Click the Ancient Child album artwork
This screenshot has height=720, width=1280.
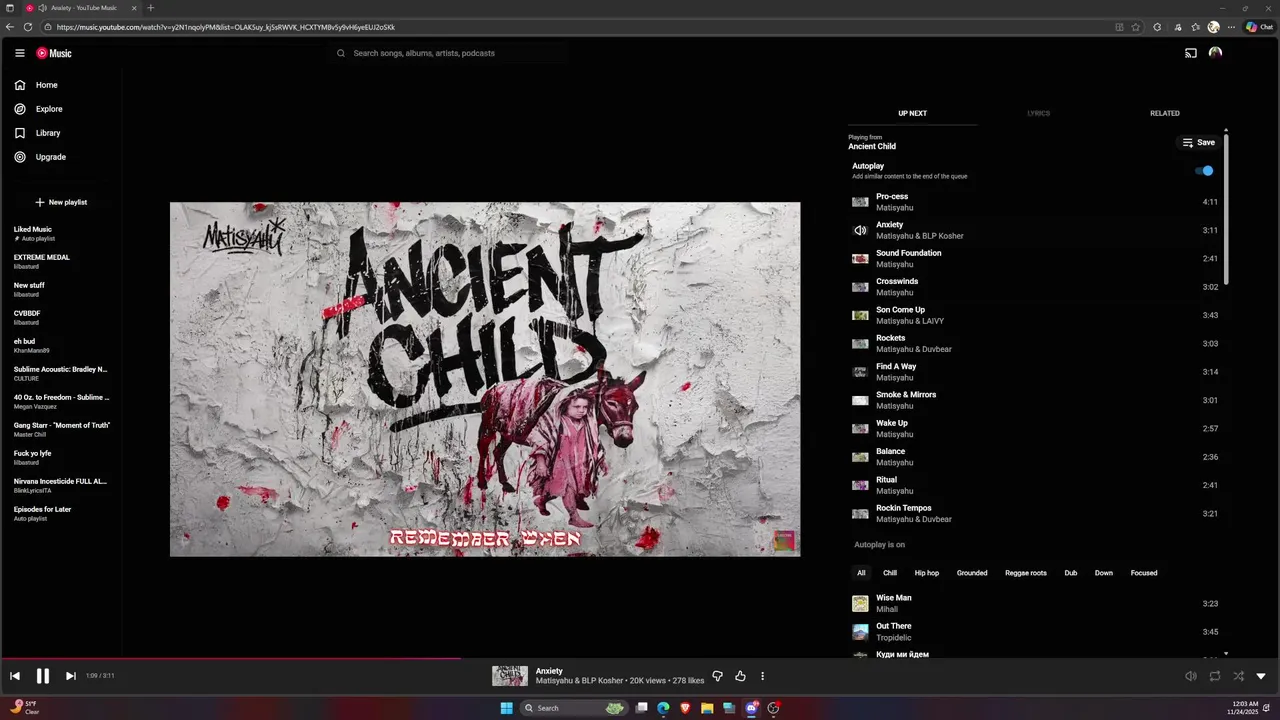tap(485, 379)
